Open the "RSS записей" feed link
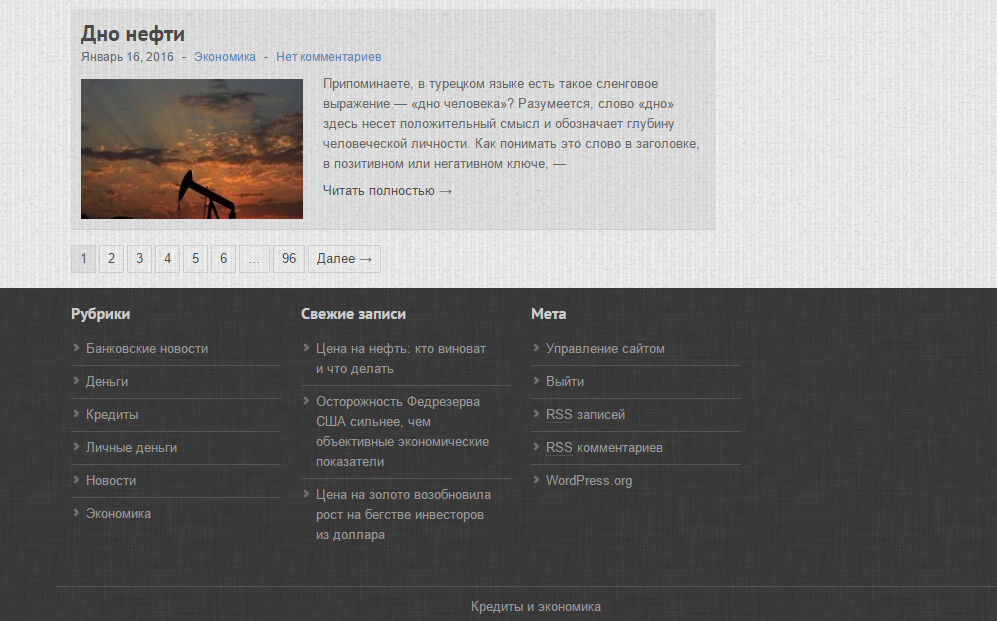Viewport: 997px width, 621px height. (x=586, y=414)
